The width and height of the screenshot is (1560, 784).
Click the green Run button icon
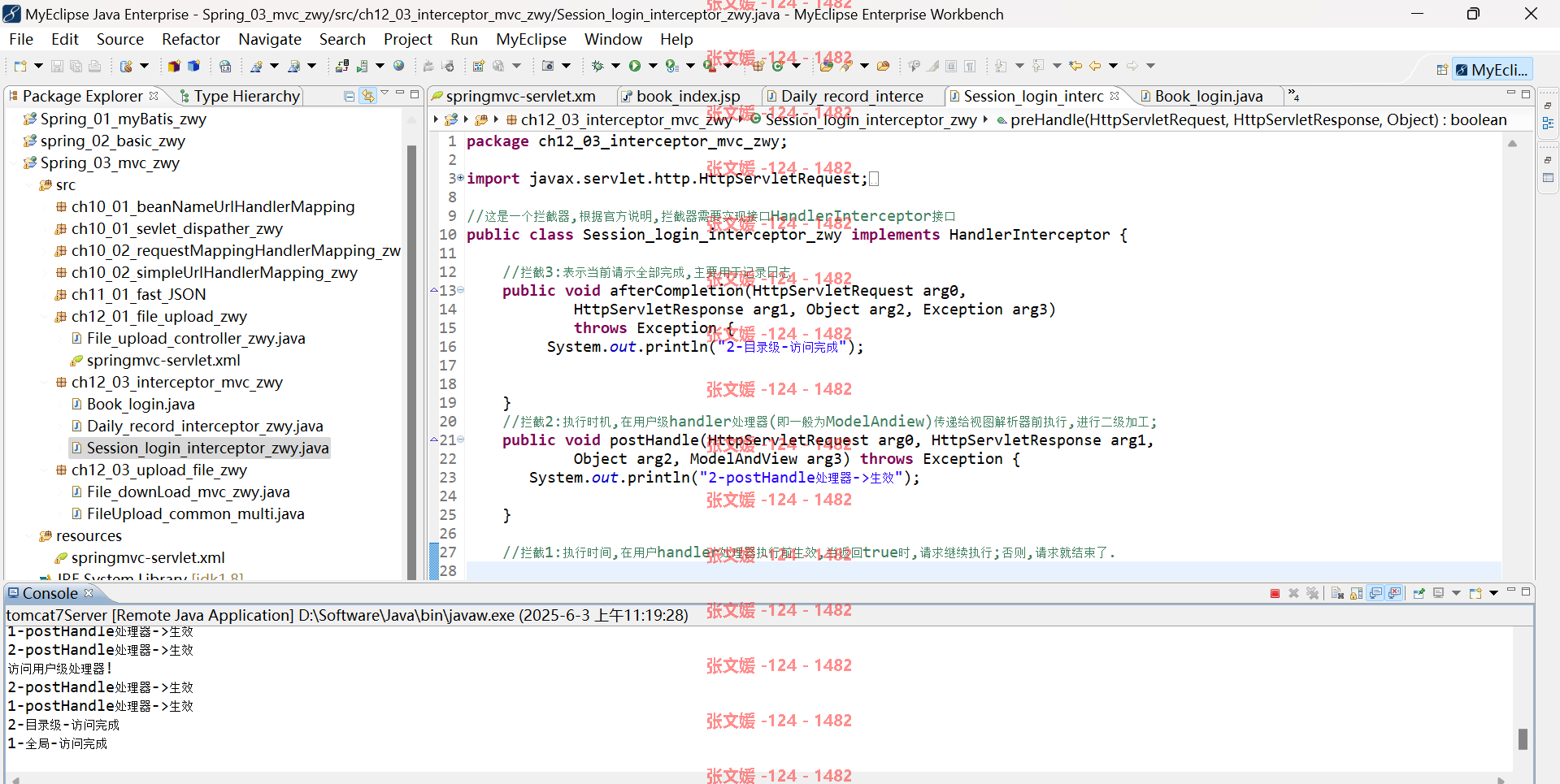pos(635,66)
